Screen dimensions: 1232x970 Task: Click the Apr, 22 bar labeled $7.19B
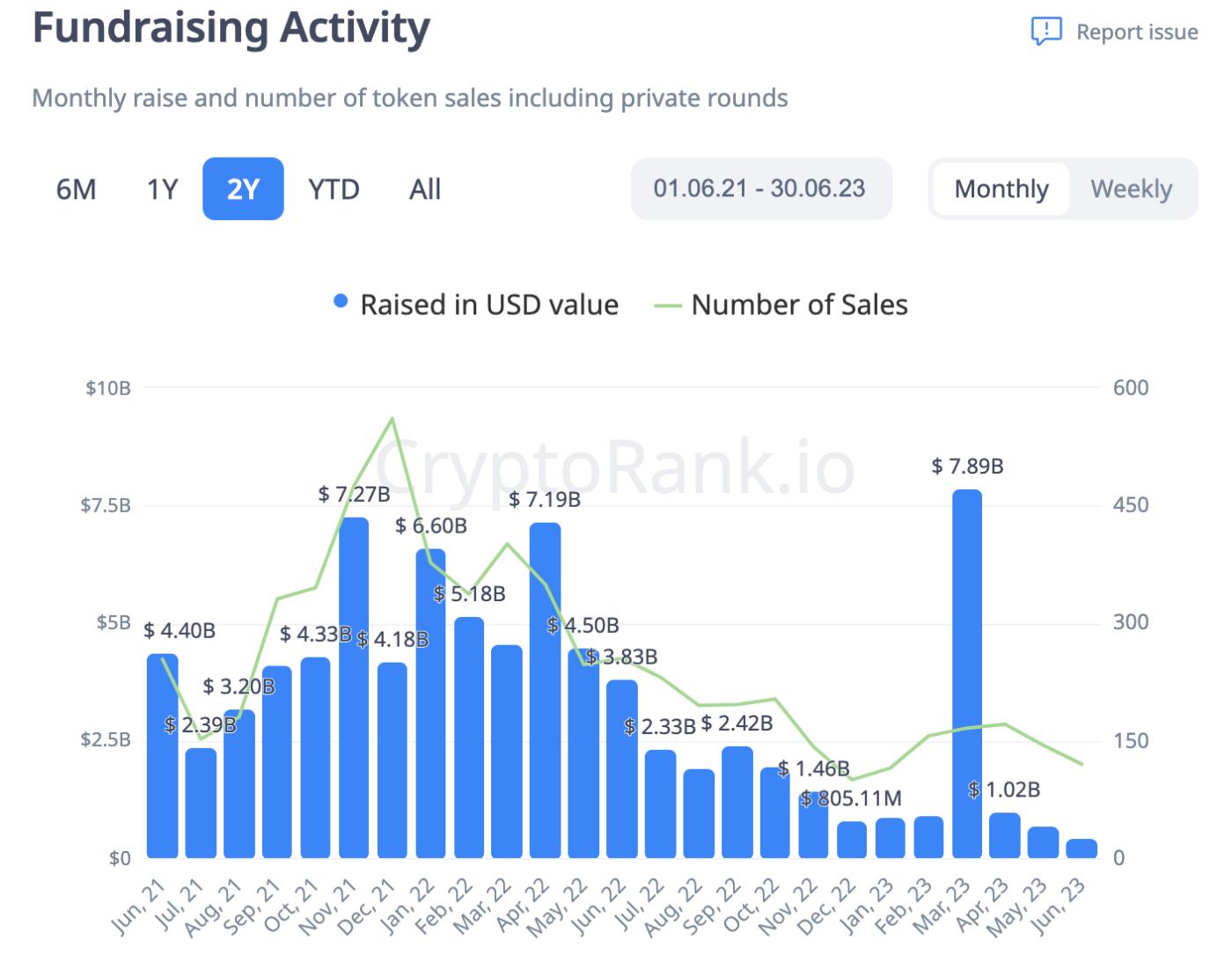click(543, 687)
